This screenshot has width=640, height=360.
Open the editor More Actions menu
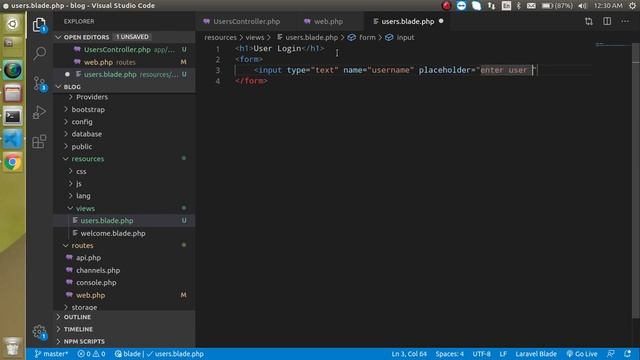pyautogui.click(x=625, y=21)
